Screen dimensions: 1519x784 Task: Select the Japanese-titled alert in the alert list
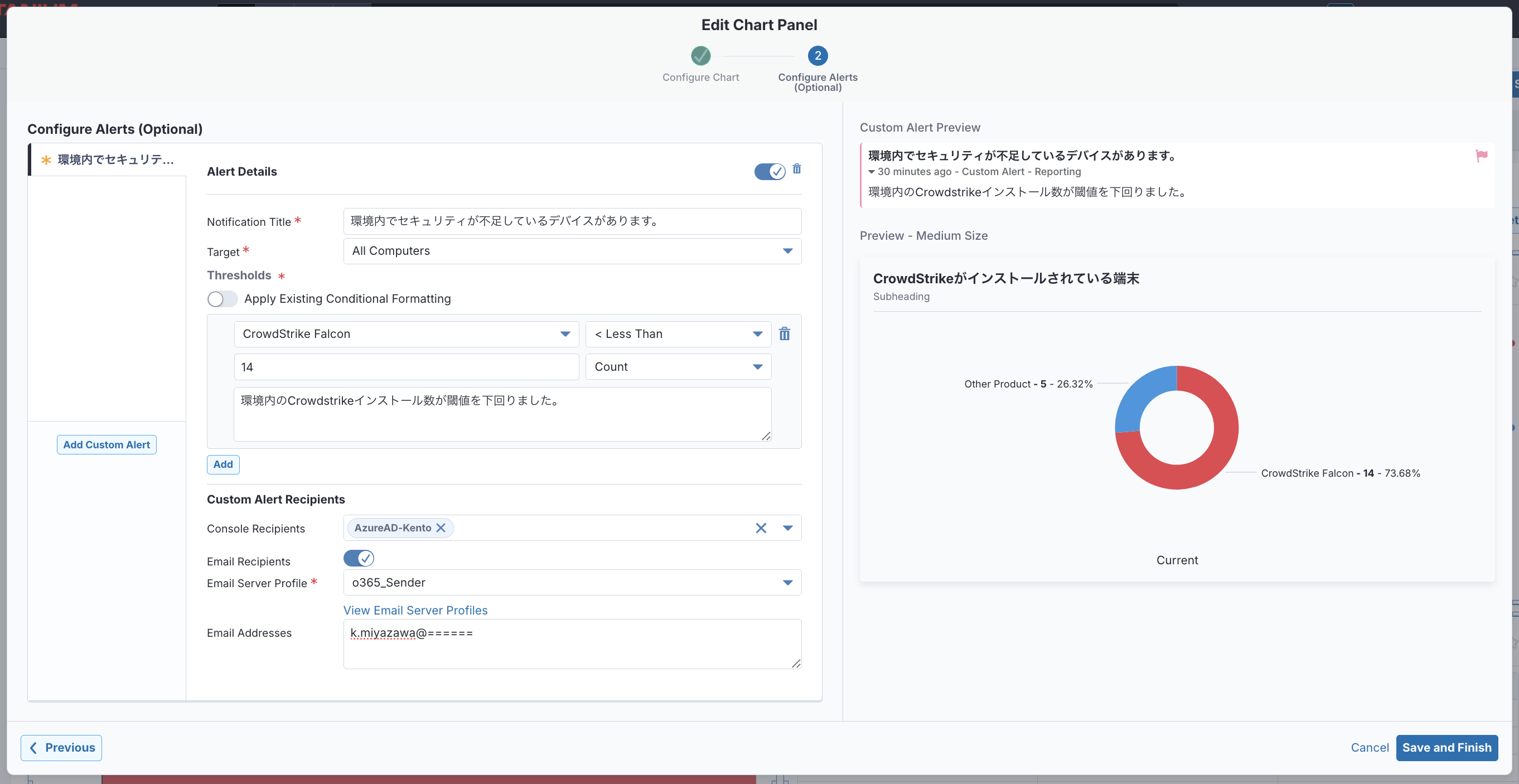(x=115, y=159)
